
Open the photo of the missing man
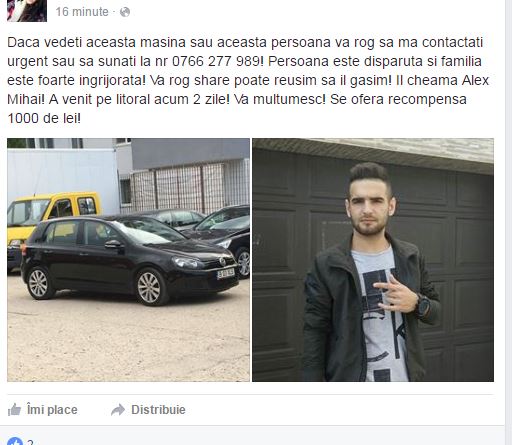tap(373, 260)
